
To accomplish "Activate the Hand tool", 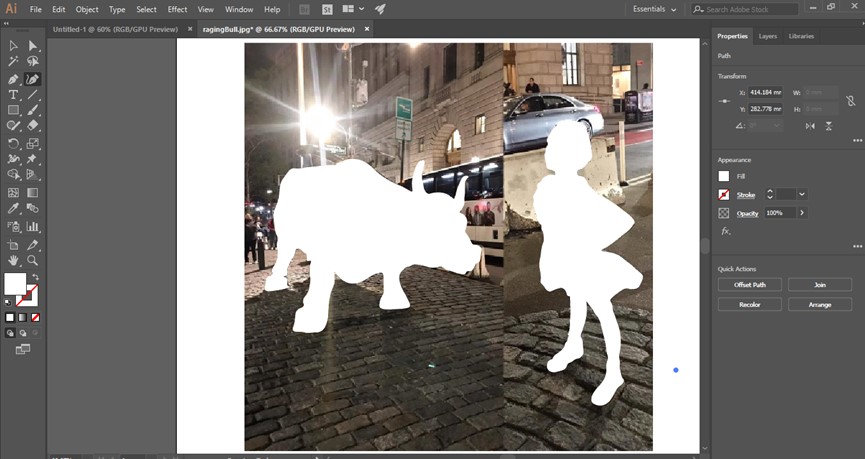I will pyautogui.click(x=13, y=260).
